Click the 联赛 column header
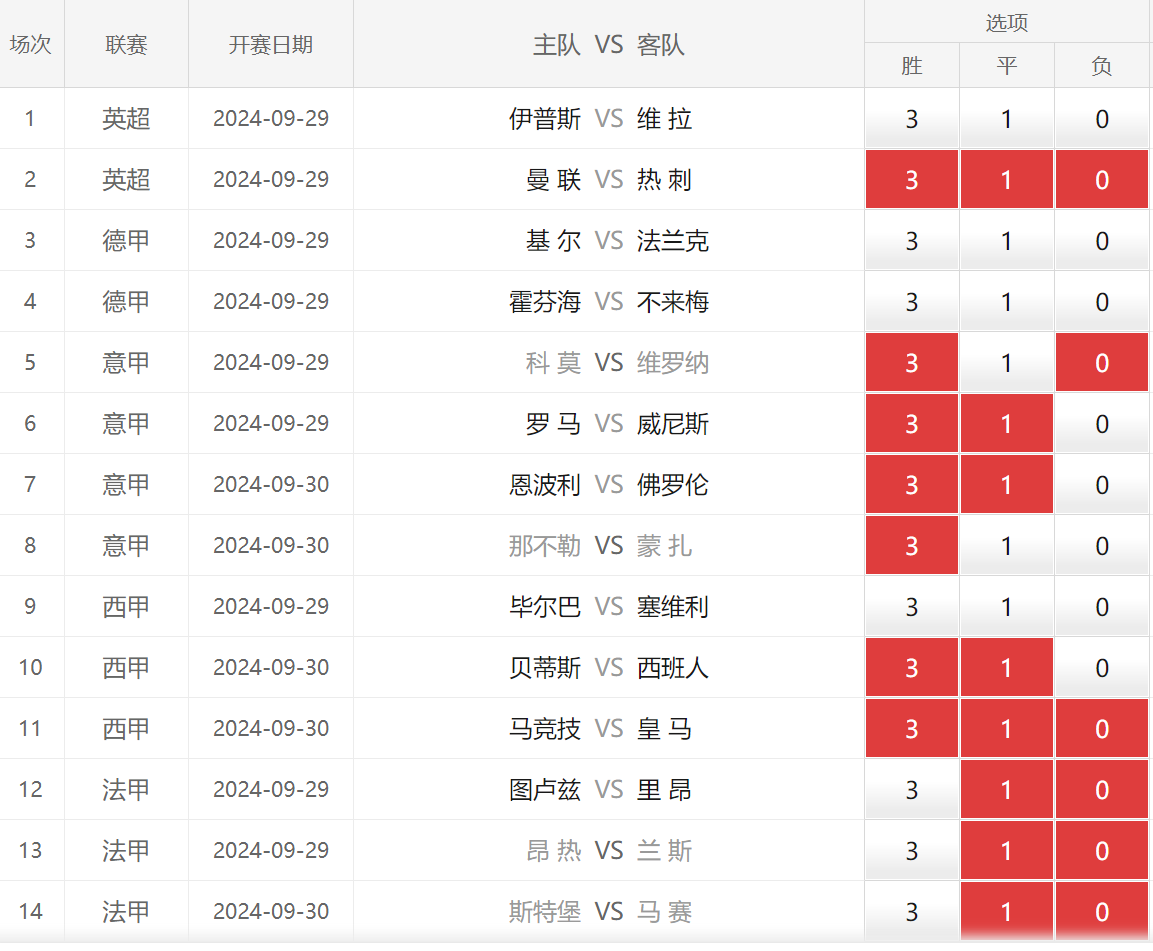Image resolution: width=1153 pixels, height=951 pixels. 126,45
